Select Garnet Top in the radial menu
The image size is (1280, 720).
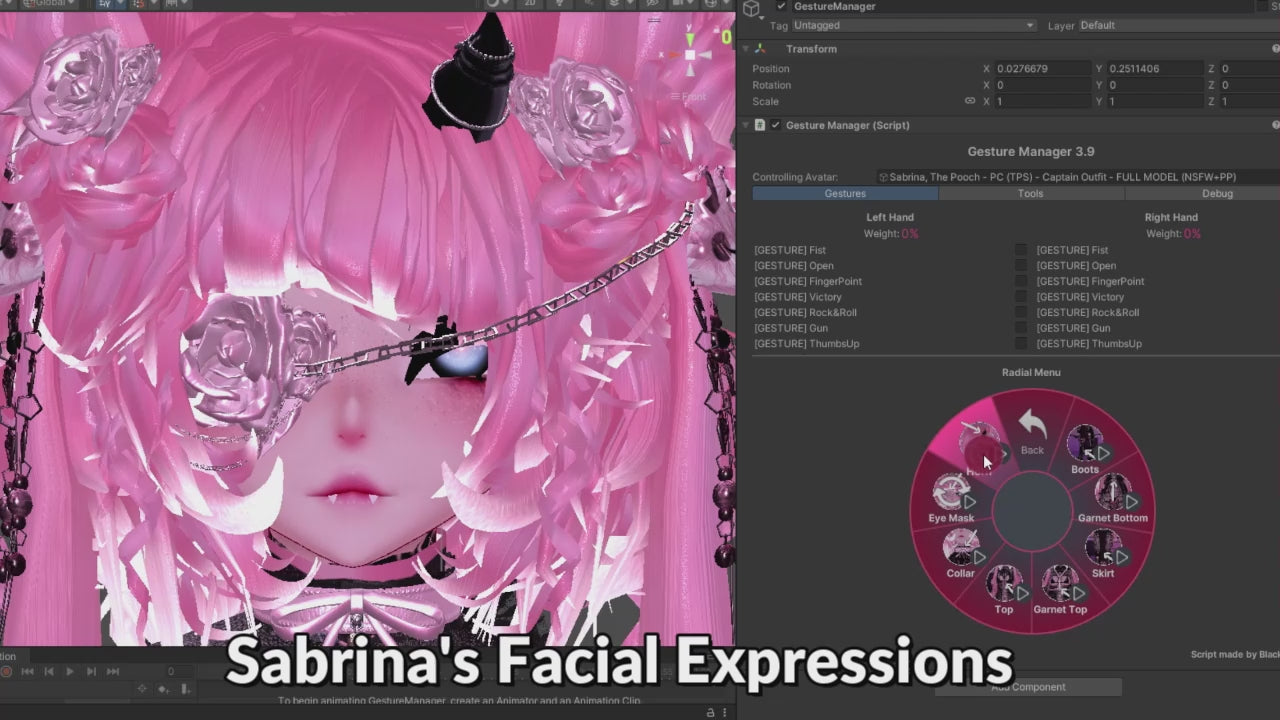click(1059, 588)
